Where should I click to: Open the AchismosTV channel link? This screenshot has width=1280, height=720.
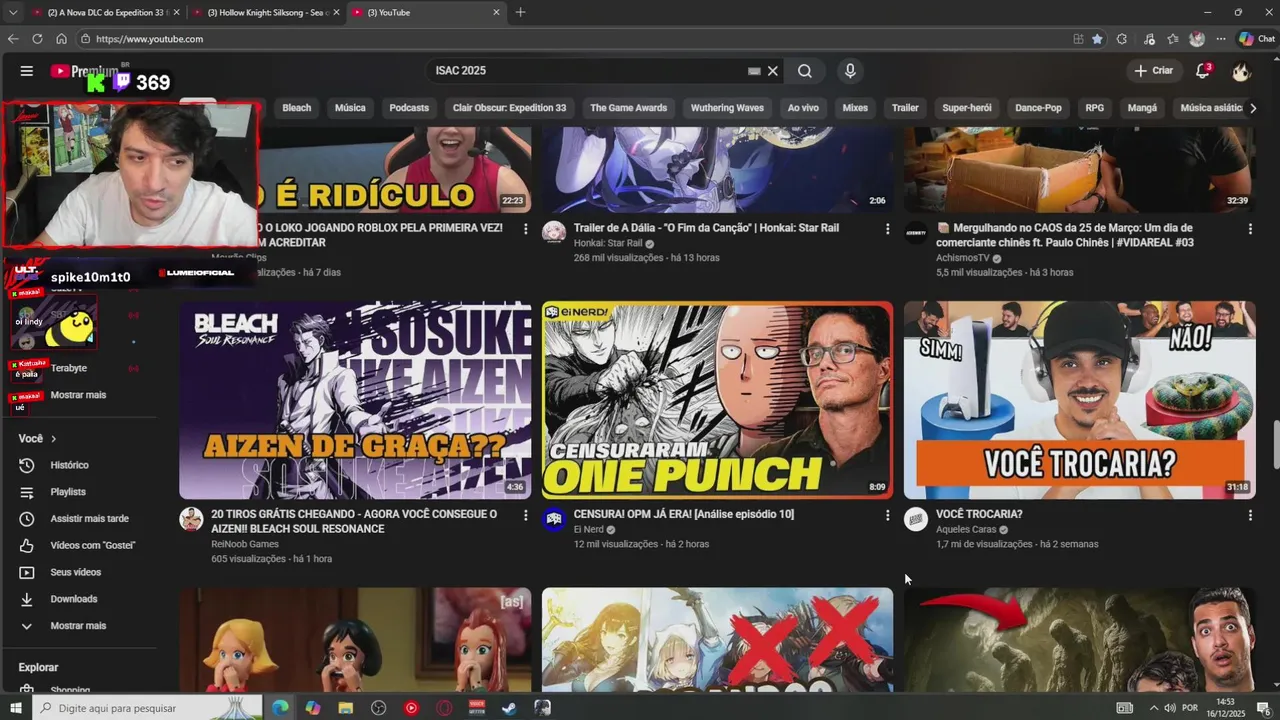963,258
